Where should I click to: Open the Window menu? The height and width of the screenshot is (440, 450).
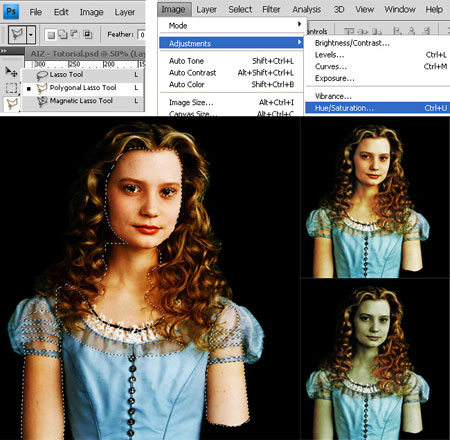[x=400, y=9]
